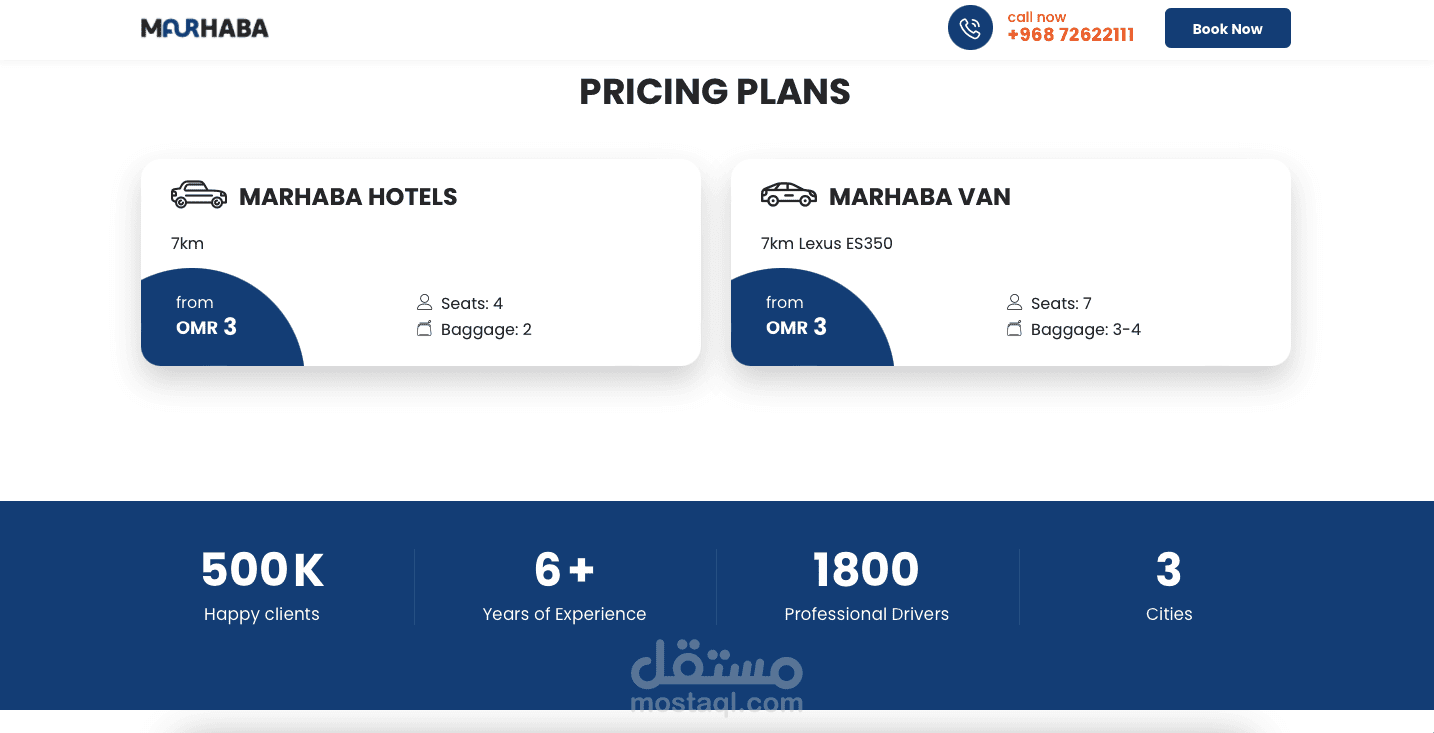This screenshot has width=1434, height=733.
Task: Click the 6+ Years of Experience stat
Action: click(564, 586)
